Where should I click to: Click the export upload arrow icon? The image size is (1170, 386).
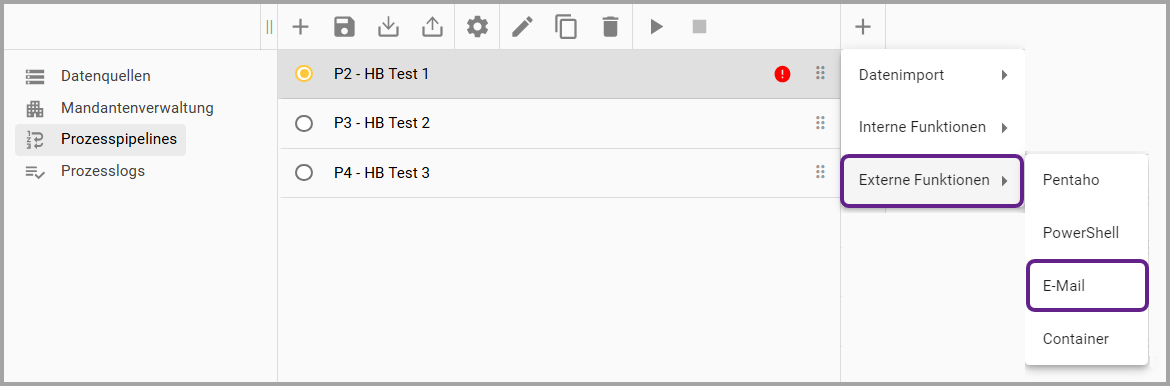click(432, 27)
